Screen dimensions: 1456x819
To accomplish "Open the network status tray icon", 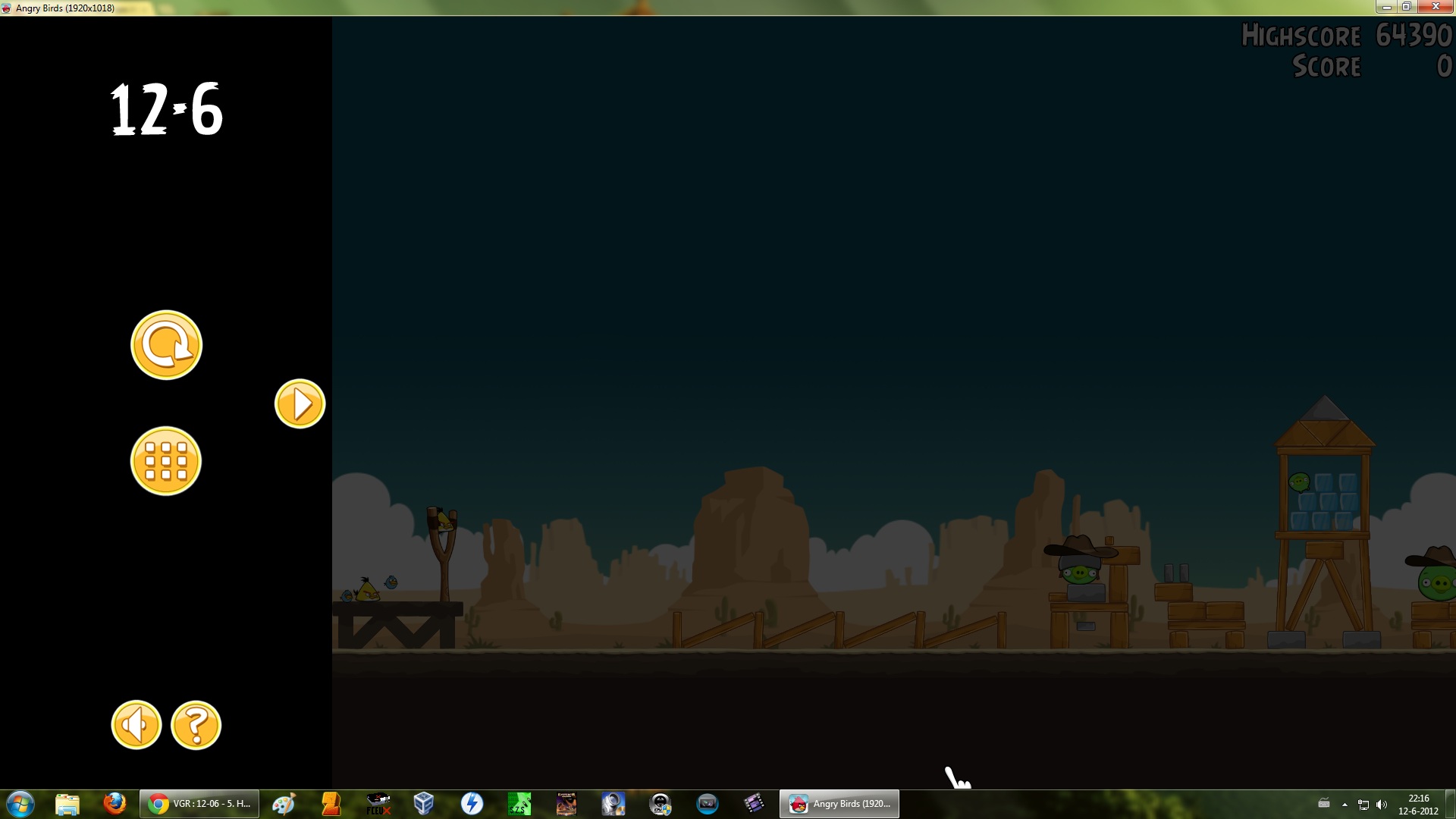I will coord(1363,805).
